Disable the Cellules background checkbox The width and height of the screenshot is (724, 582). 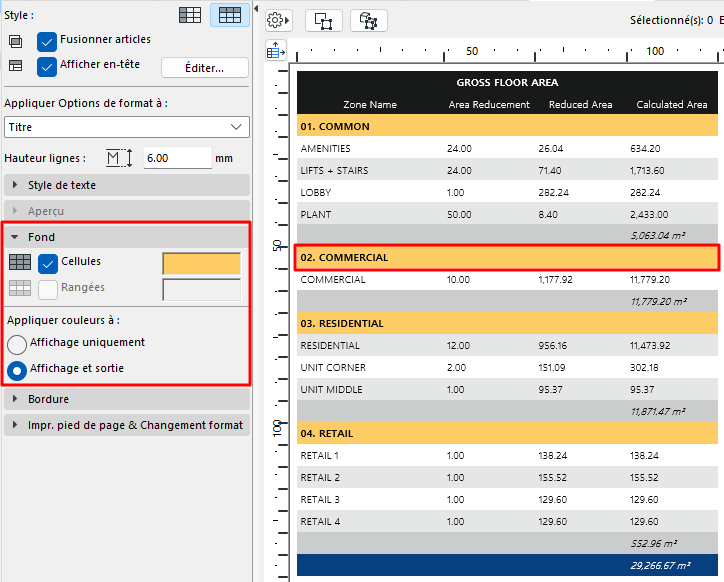(47, 263)
